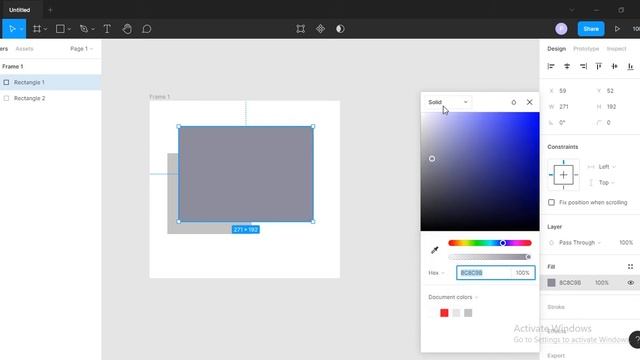Screen dimensions: 640x360
Task: Close the color picker popup
Action: pyautogui.click(x=529, y=102)
